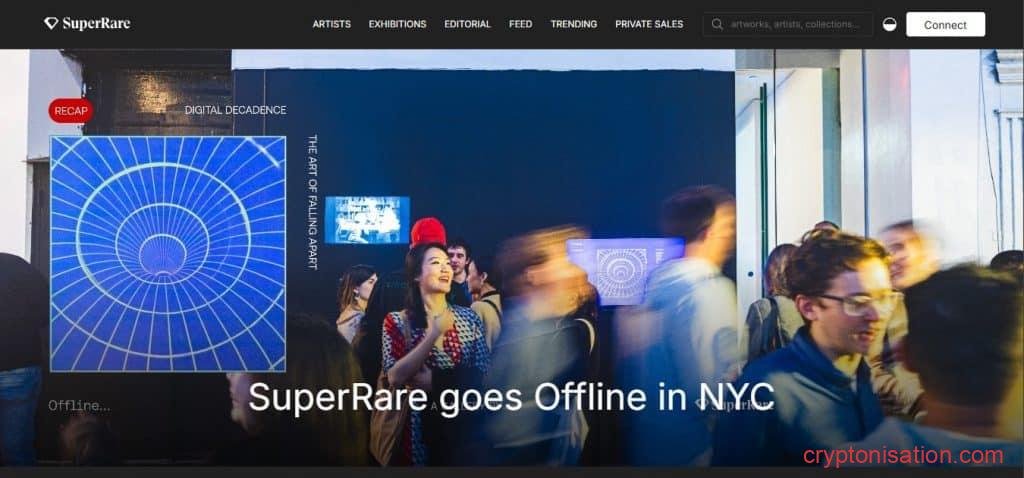1024x478 pixels.
Task: Go to the Exhibitions page
Action: pyautogui.click(x=397, y=24)
